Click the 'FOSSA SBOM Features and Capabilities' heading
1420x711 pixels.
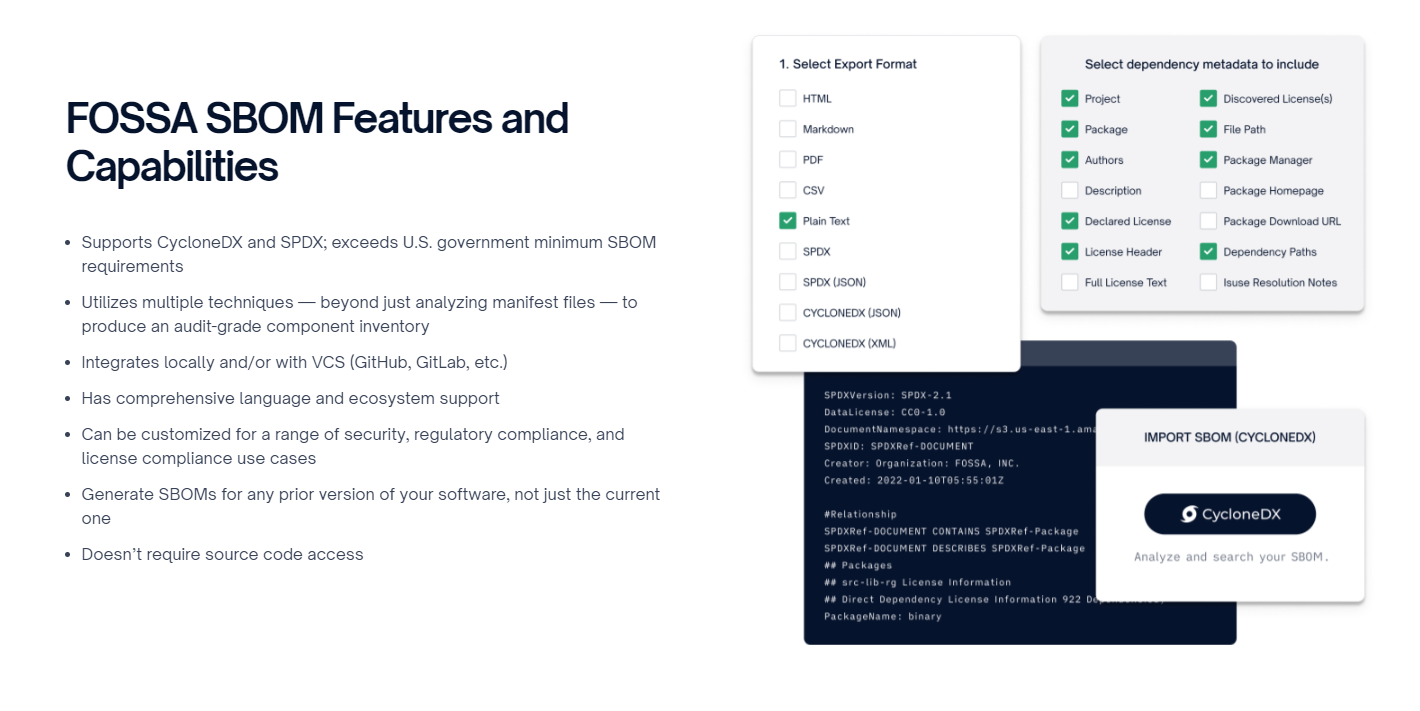(x=317, y=142)
